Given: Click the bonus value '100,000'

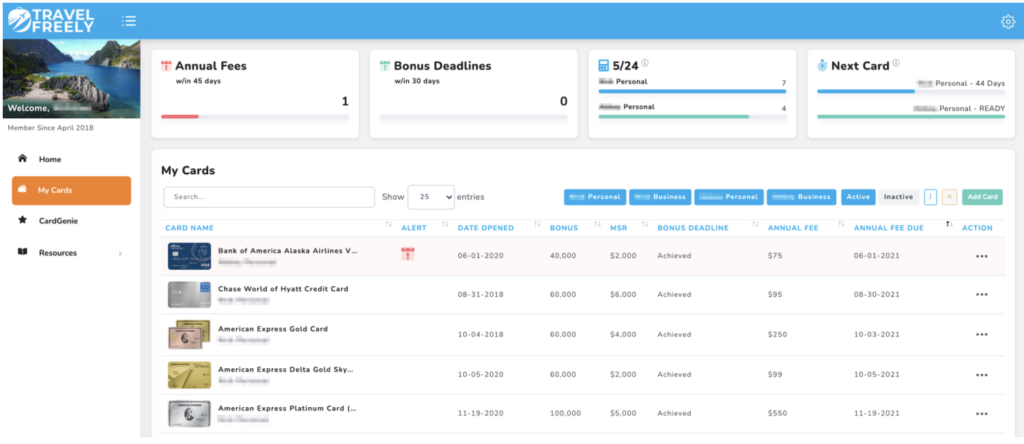Looking at the screenshot, I should [566, 413].
